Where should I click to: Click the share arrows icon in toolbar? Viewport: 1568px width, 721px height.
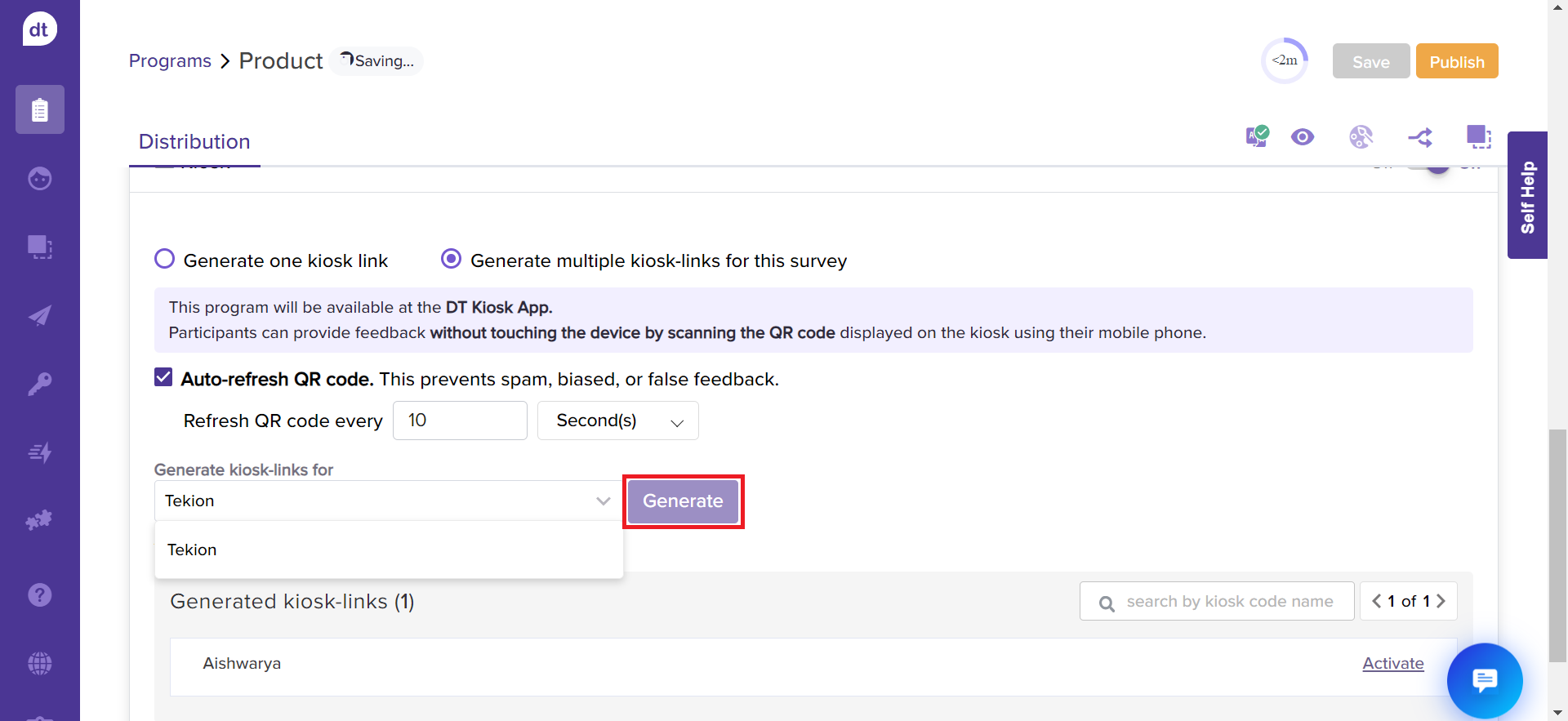pos(1420,137)
